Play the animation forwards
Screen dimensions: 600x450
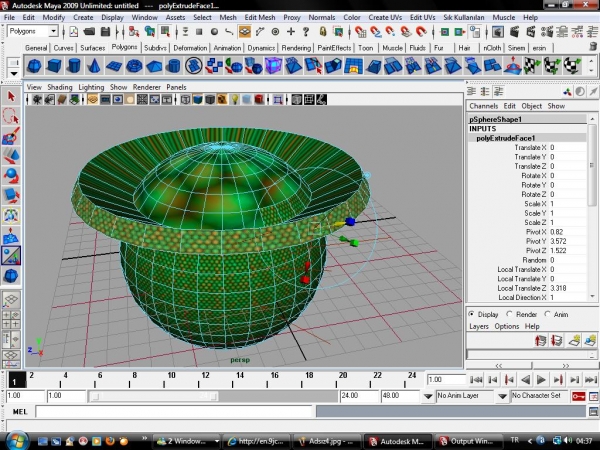(541, 380)
